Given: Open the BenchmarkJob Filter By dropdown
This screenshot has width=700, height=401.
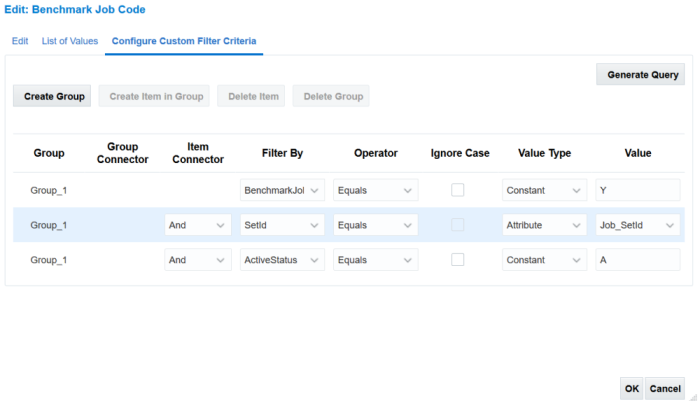Looking at the screenshot, I should pos(283,190).
